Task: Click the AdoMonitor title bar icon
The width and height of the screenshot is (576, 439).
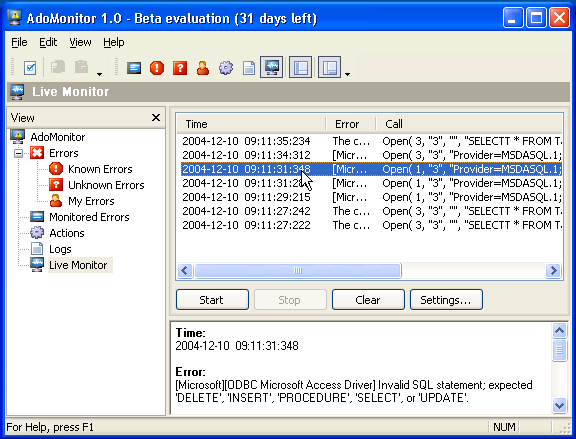Action: [x=15, y=17]
